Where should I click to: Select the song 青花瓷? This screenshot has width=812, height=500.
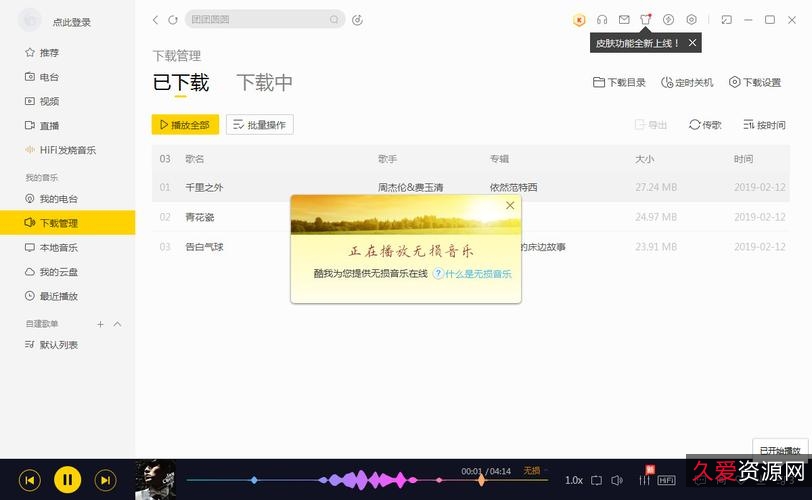tap(199, 217)
